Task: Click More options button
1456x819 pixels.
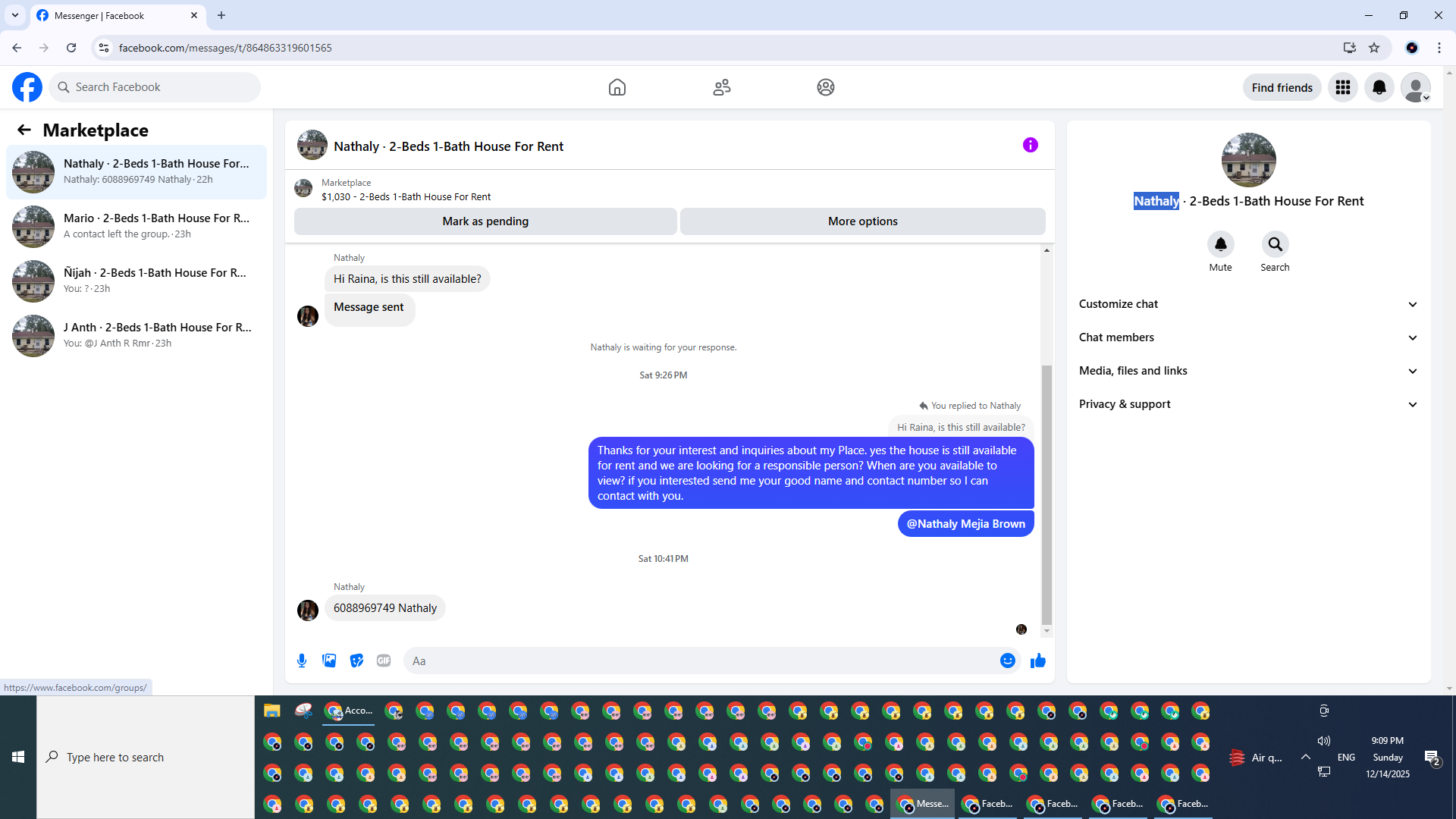Action: (x=862, y=221)
